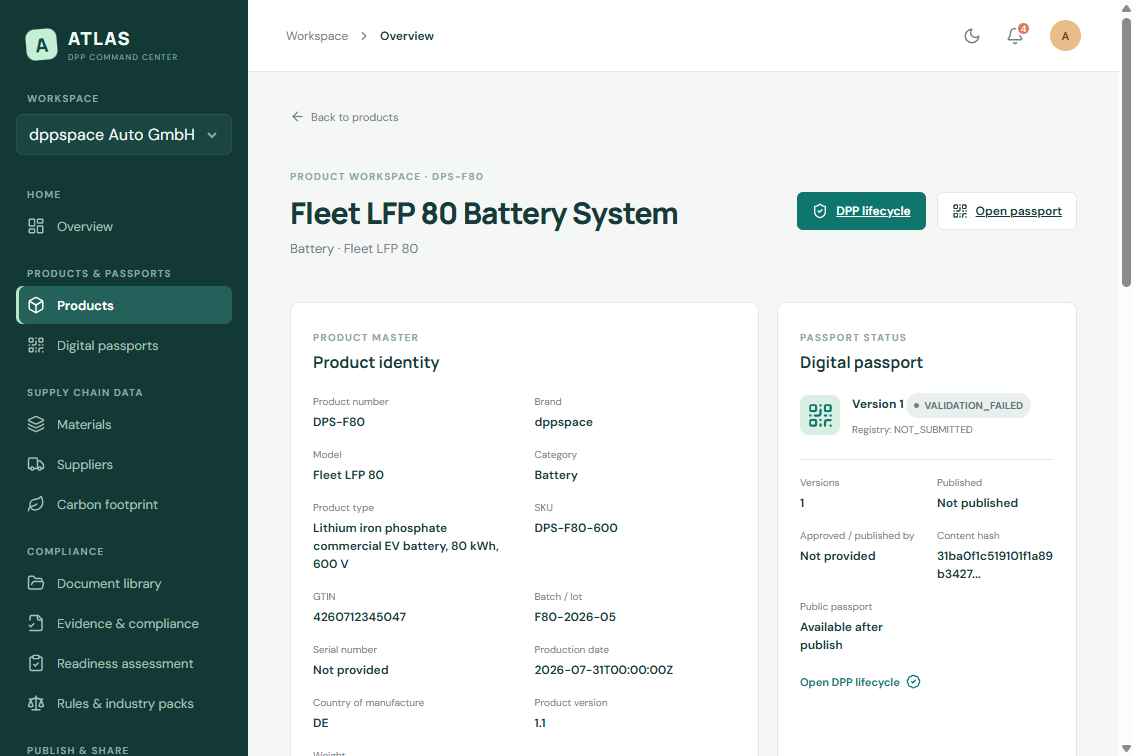The image size is (1134, 756).
Task: Click product number DPS-F80 value
Action: point(338,422)
